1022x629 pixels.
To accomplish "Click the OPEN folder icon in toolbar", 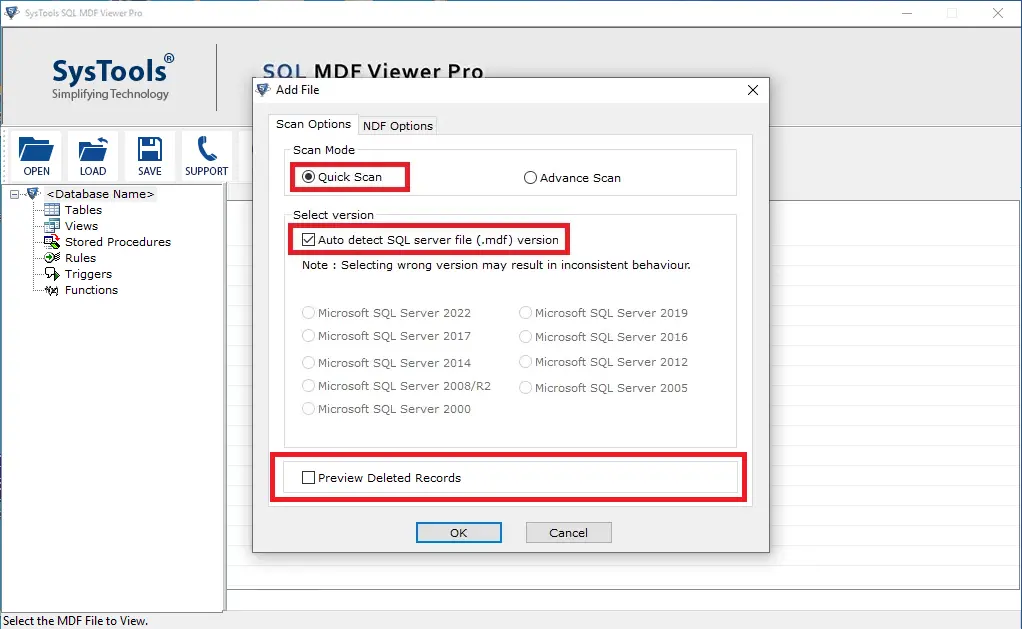I will 36,149.
